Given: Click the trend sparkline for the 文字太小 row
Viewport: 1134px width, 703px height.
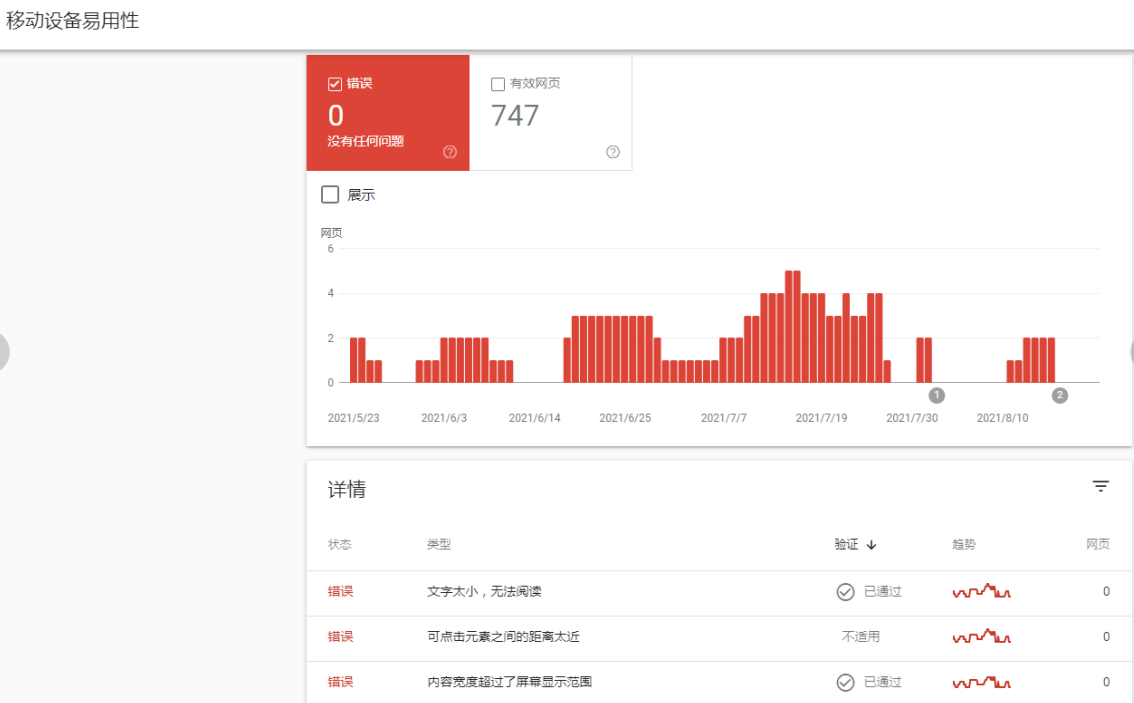Looking at the screenshot, I should pos(981,591).
